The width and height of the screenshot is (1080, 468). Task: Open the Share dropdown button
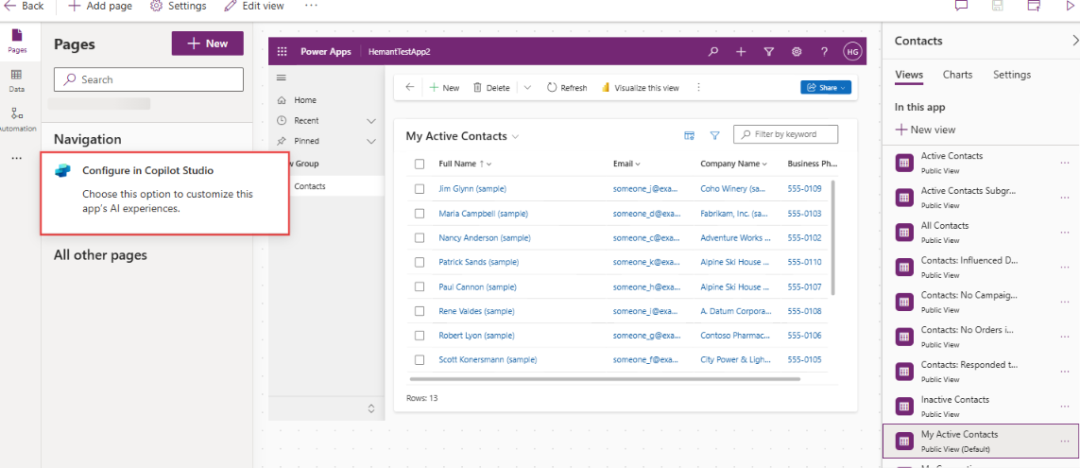(826, 88)
